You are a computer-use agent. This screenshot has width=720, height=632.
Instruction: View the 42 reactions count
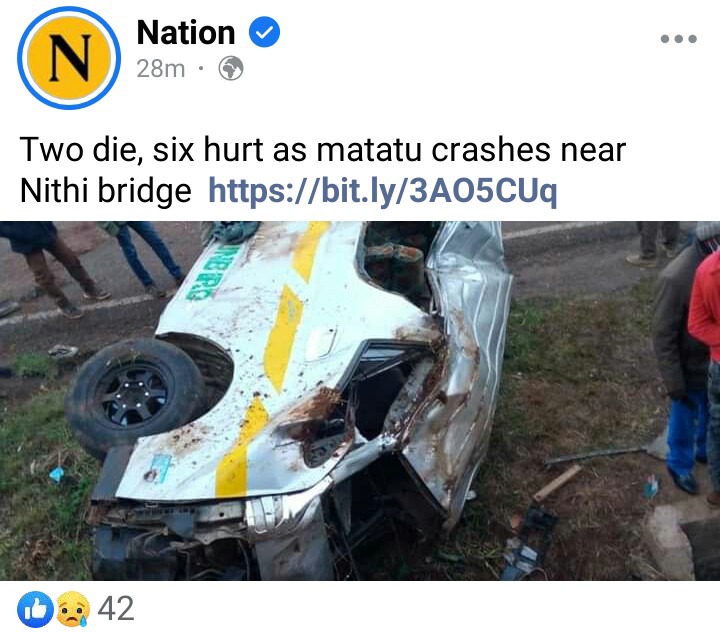pyautogui.click(x=116, y=609)
